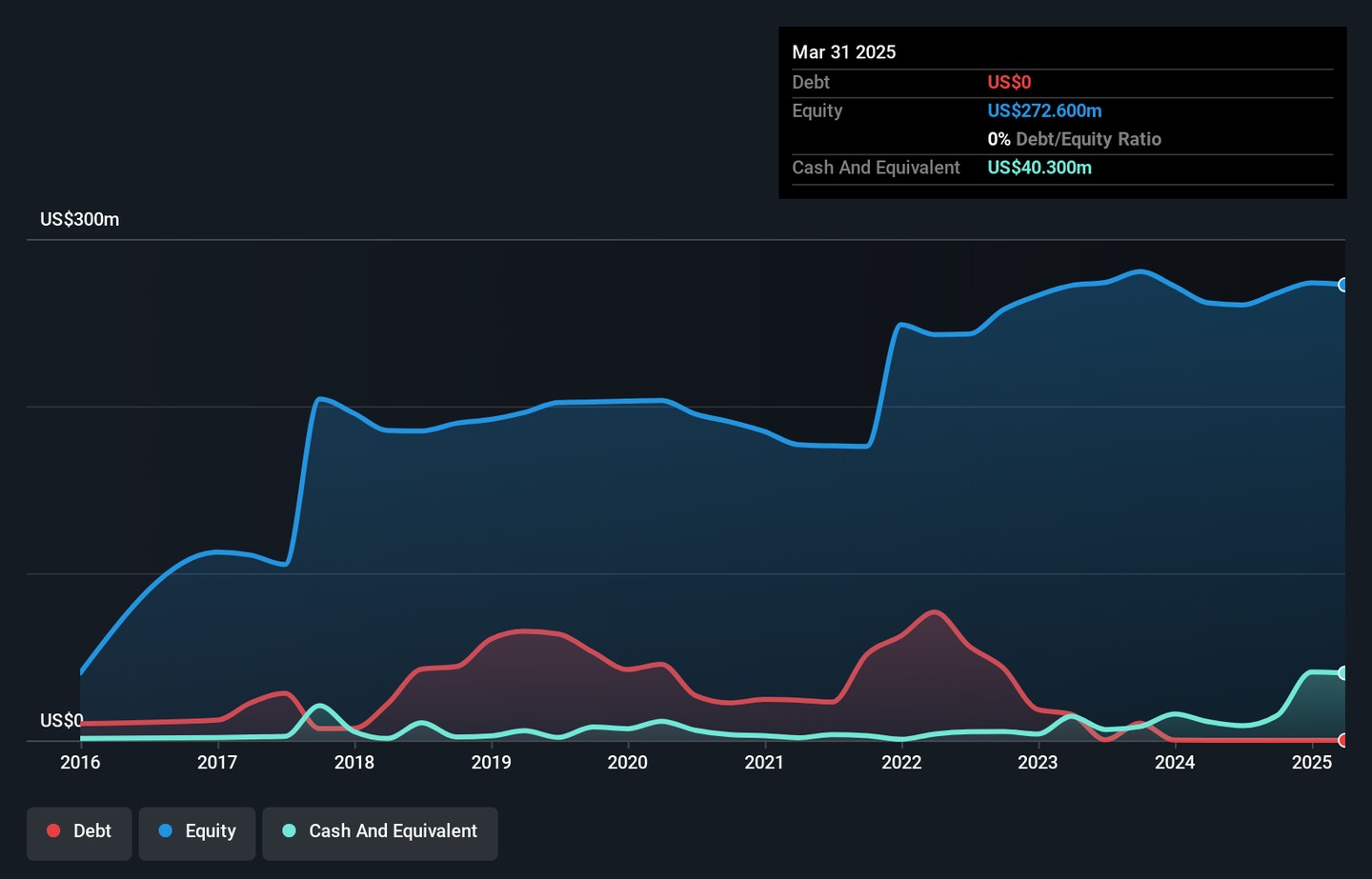Screen dimensions: 1372x879
Task: Click the US$0 y-axis label
Action: [62, 720]
